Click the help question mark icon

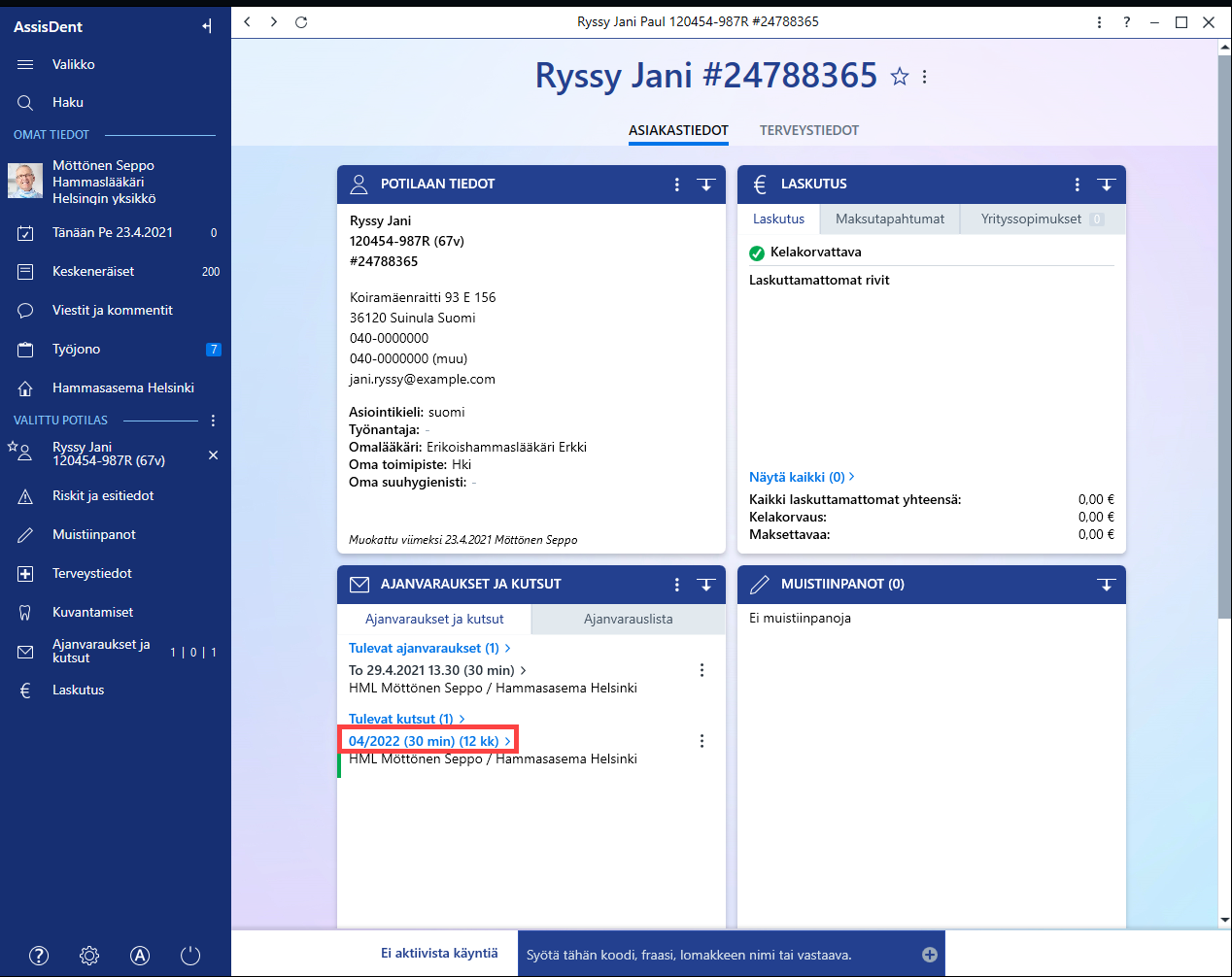(39, 956)
